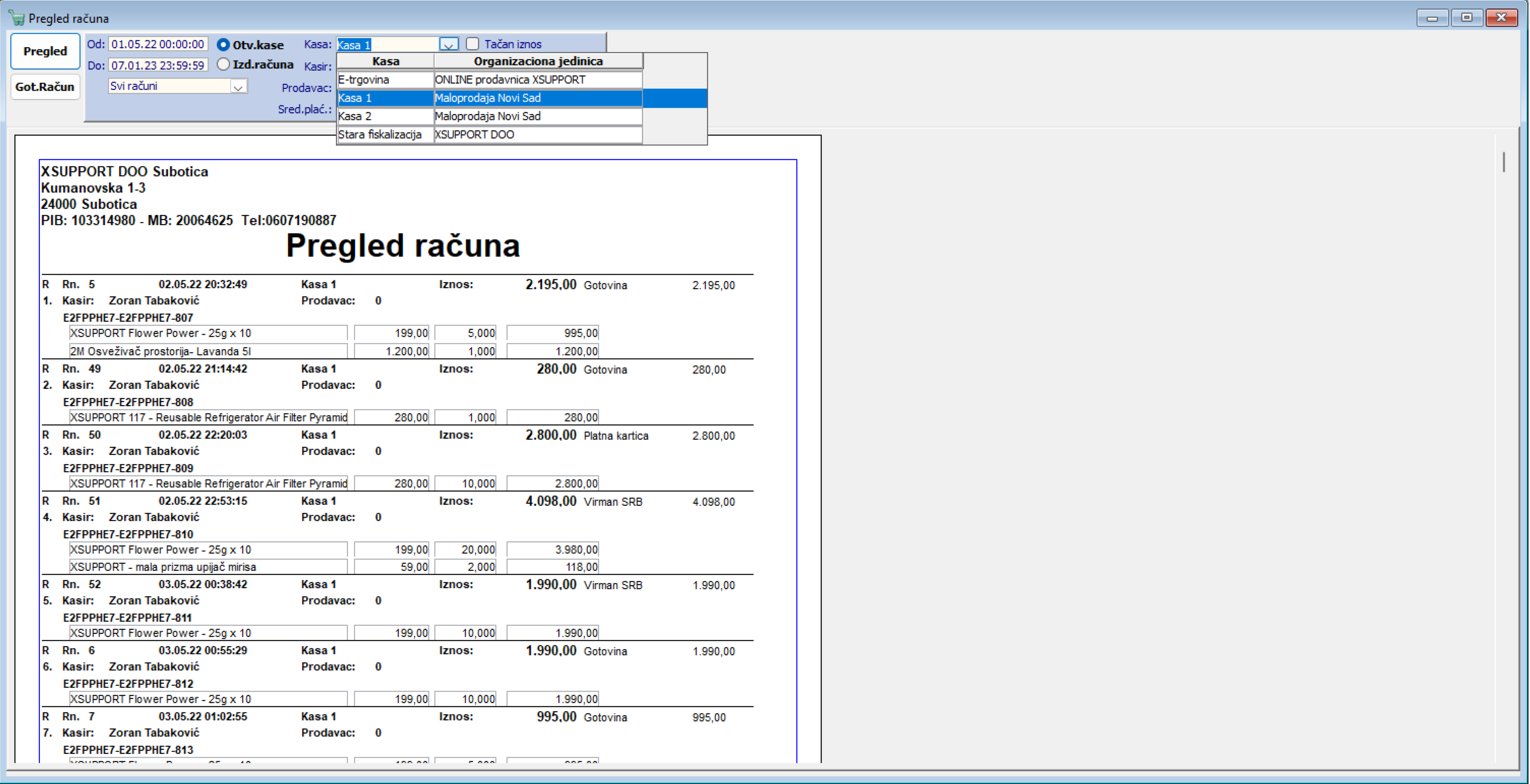The image size is (1530, 784).
Task: Click the Pregled računa report heading
Action: coord(403,246)
